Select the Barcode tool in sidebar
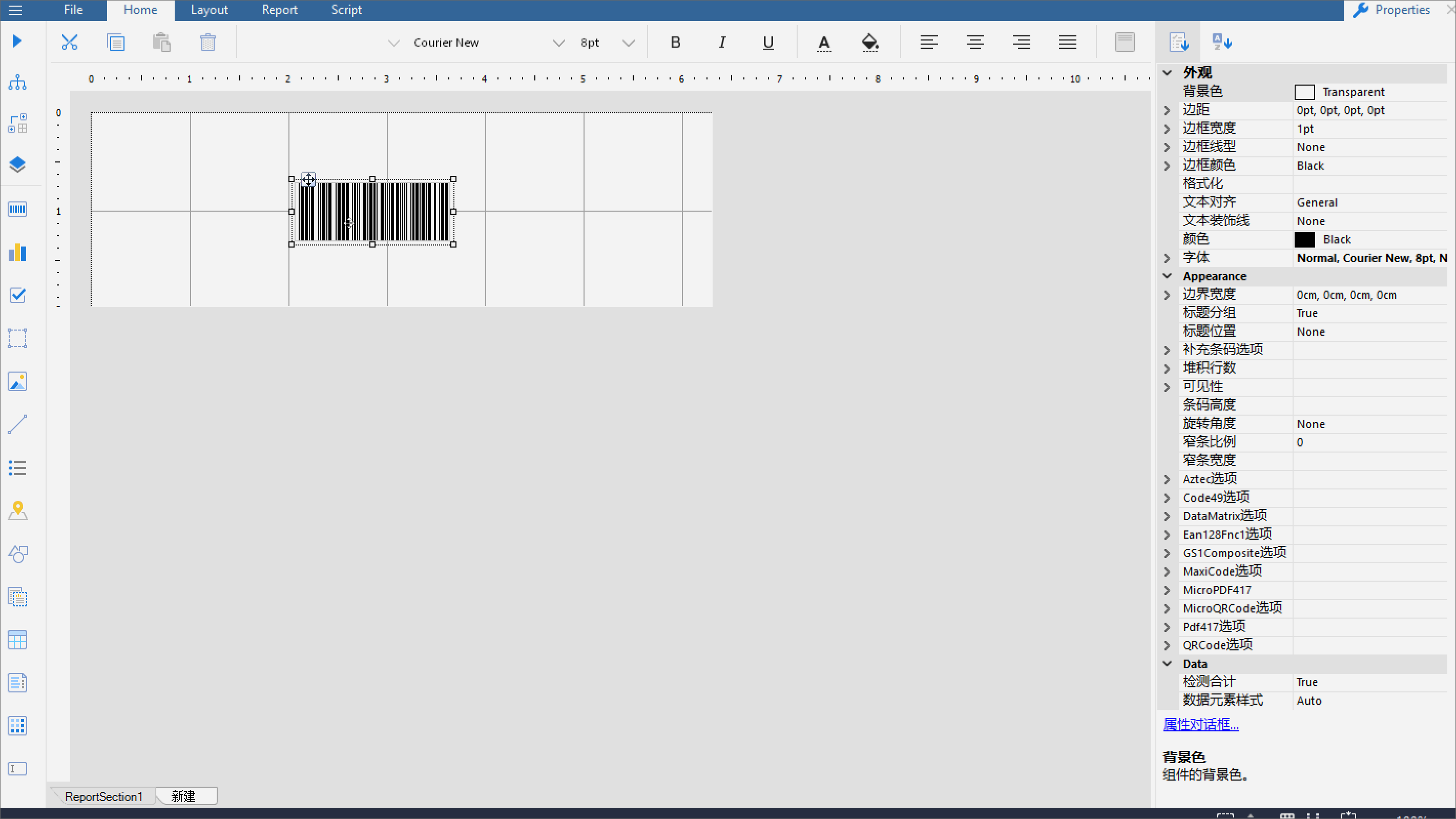This screenshot has width=1456, height=819. (x=17, y=209)
